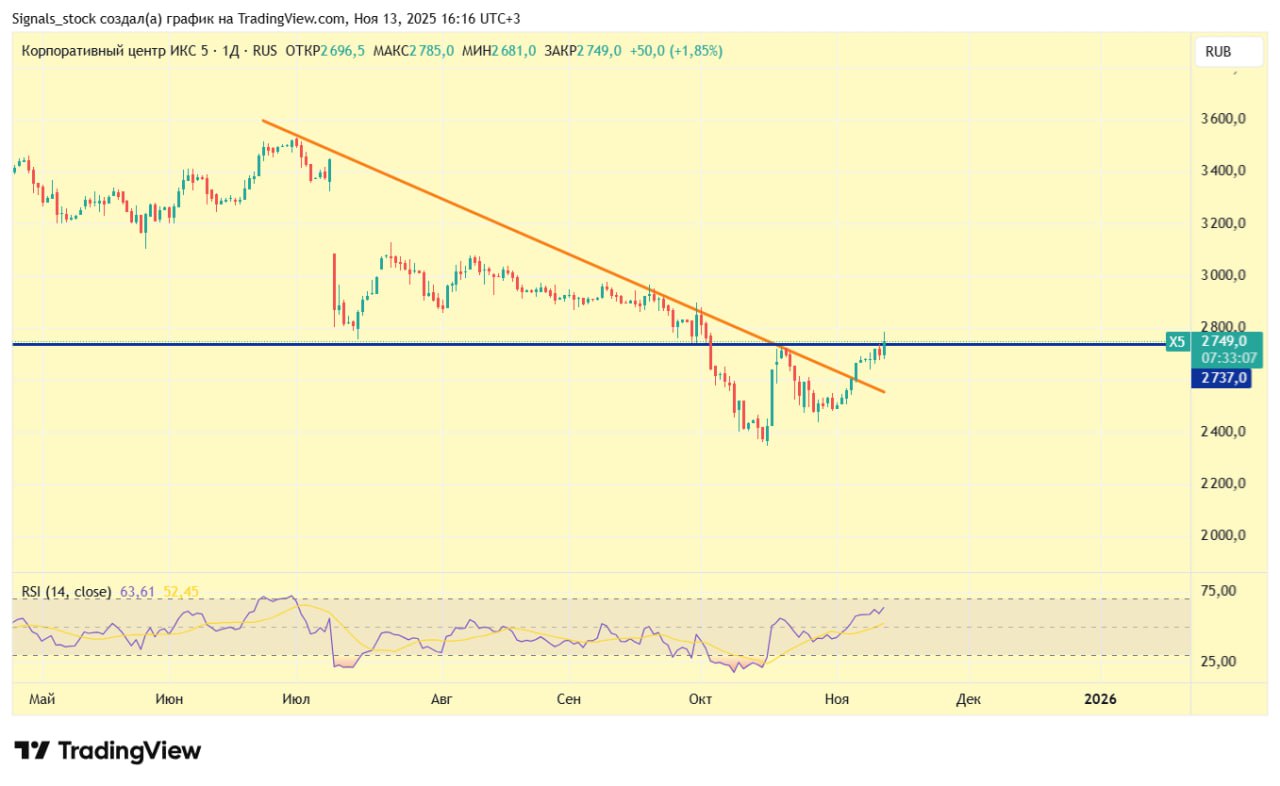Viewport: 1280px width, 786px height.
Task: Click the chart title Корпоративный центр ИКС 5
Action: coord(115,51)
